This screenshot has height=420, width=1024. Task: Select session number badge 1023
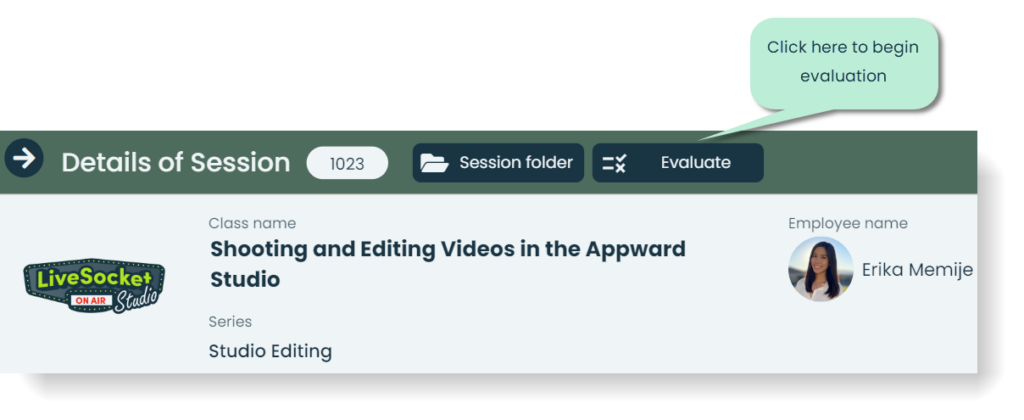coord(347,163)
